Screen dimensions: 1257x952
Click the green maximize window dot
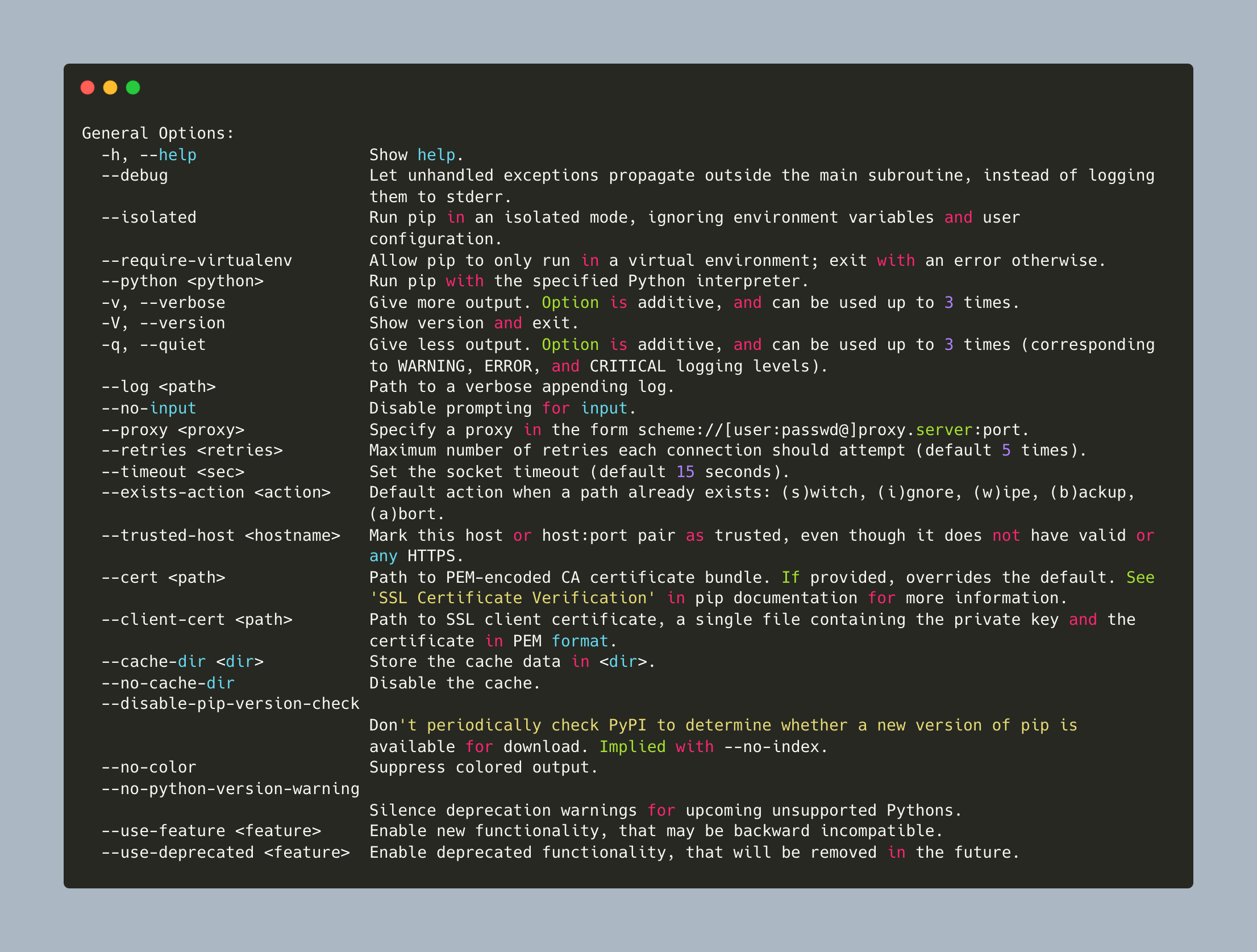coord(133,87)
